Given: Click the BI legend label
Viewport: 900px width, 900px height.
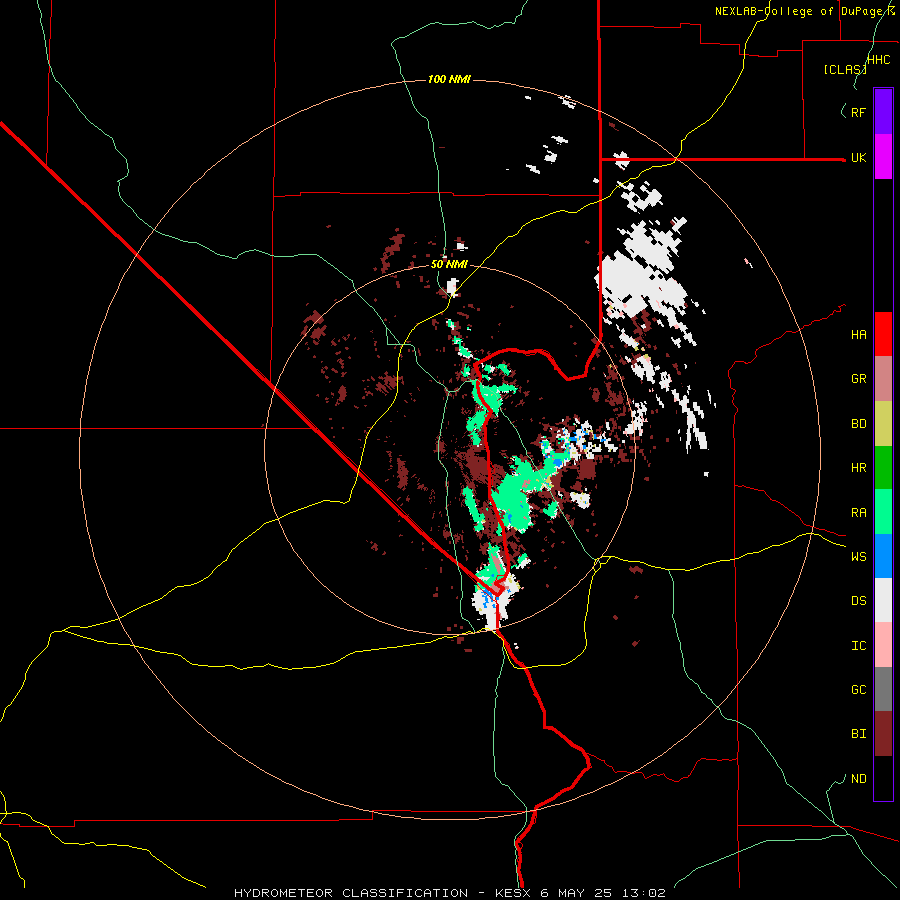Looking at the screenshot, I should (859, 734).
